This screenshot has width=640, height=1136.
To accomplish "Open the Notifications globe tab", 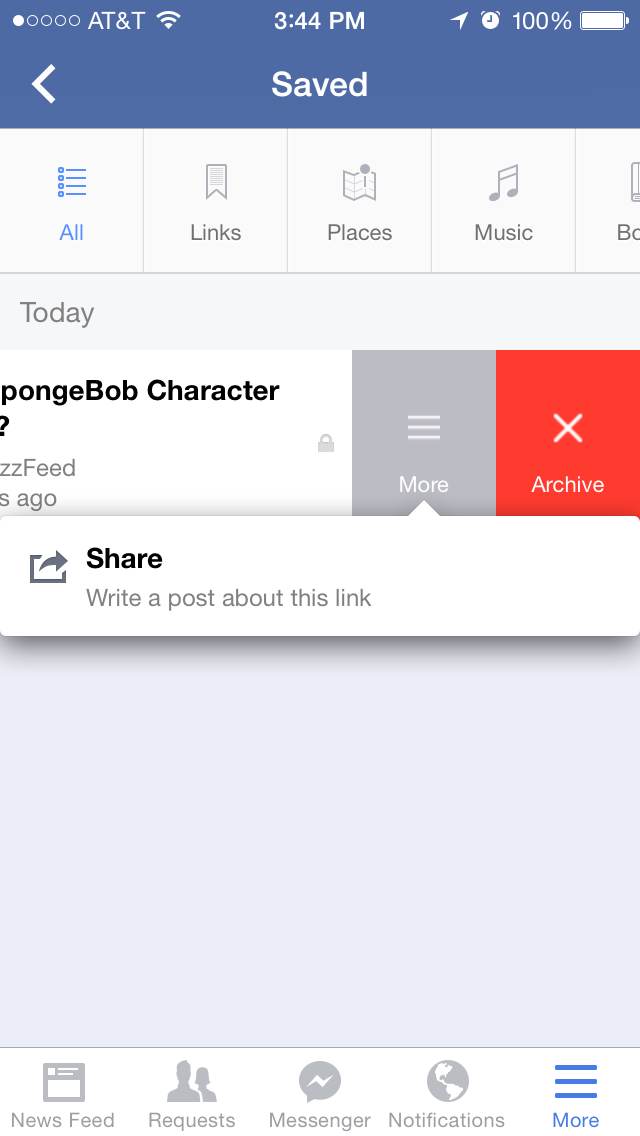I will [x=446, y=1093].
